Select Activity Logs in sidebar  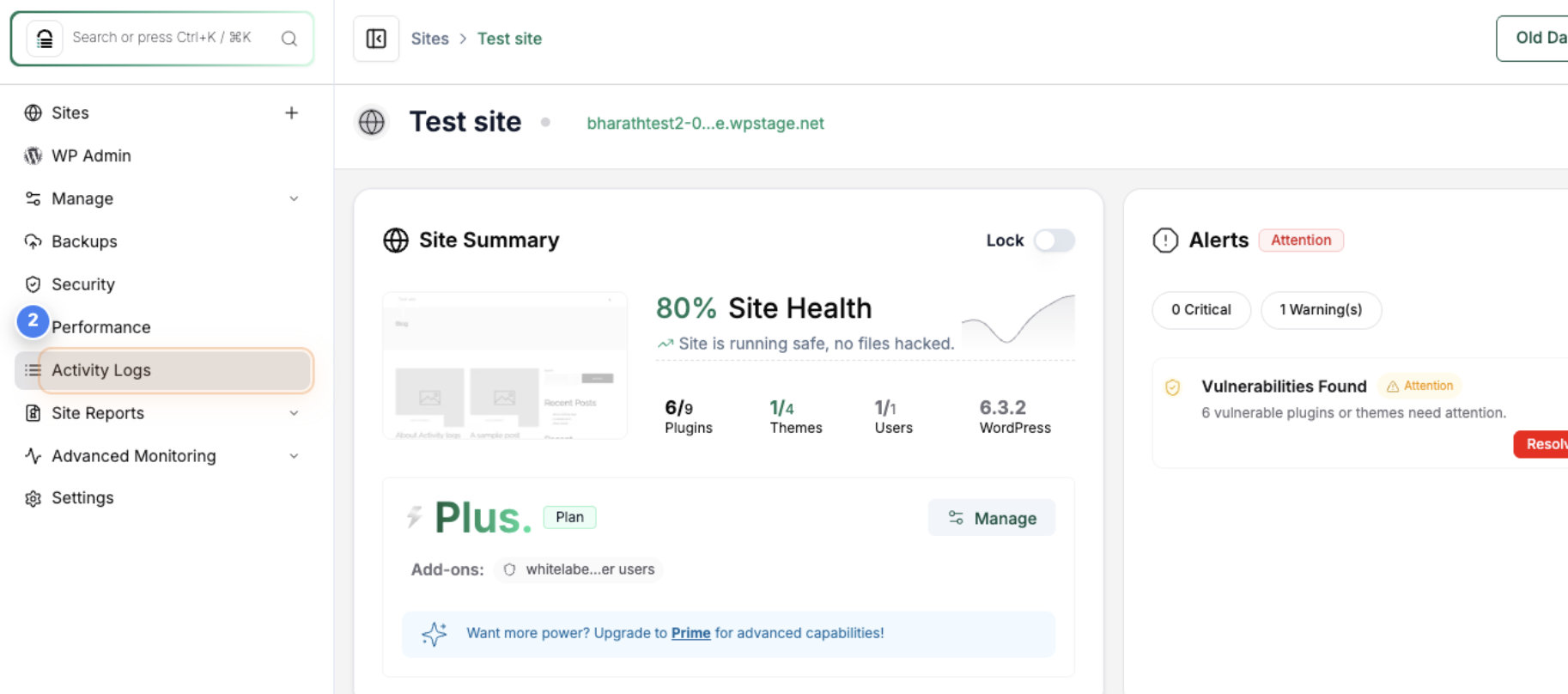click(164, 370)
